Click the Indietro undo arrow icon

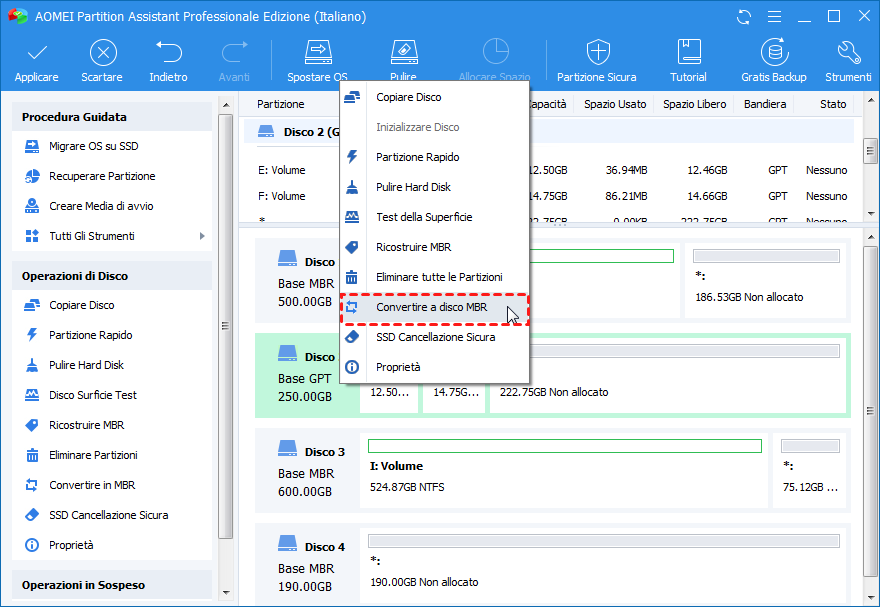click(168, 53)
